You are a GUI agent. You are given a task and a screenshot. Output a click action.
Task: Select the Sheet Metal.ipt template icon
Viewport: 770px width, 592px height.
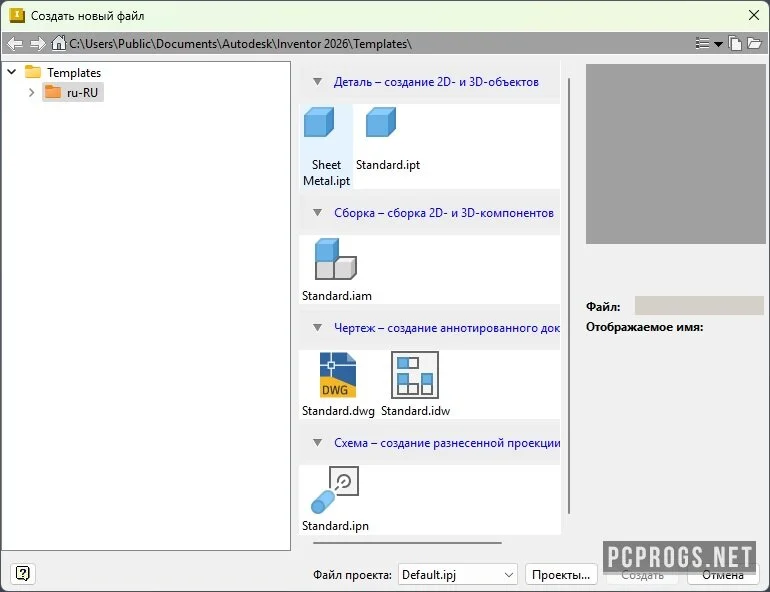tap(319, 122)
